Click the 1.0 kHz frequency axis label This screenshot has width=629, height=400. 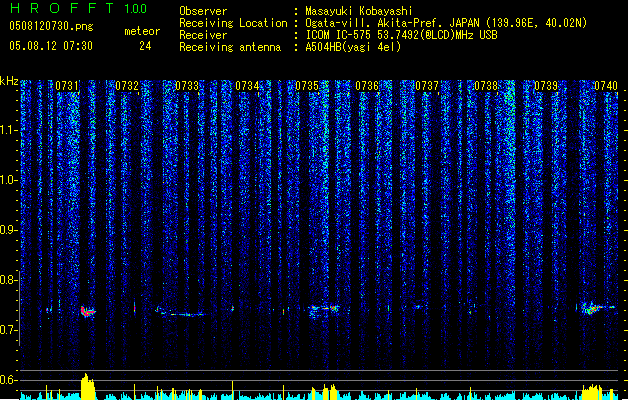[8, 180]
